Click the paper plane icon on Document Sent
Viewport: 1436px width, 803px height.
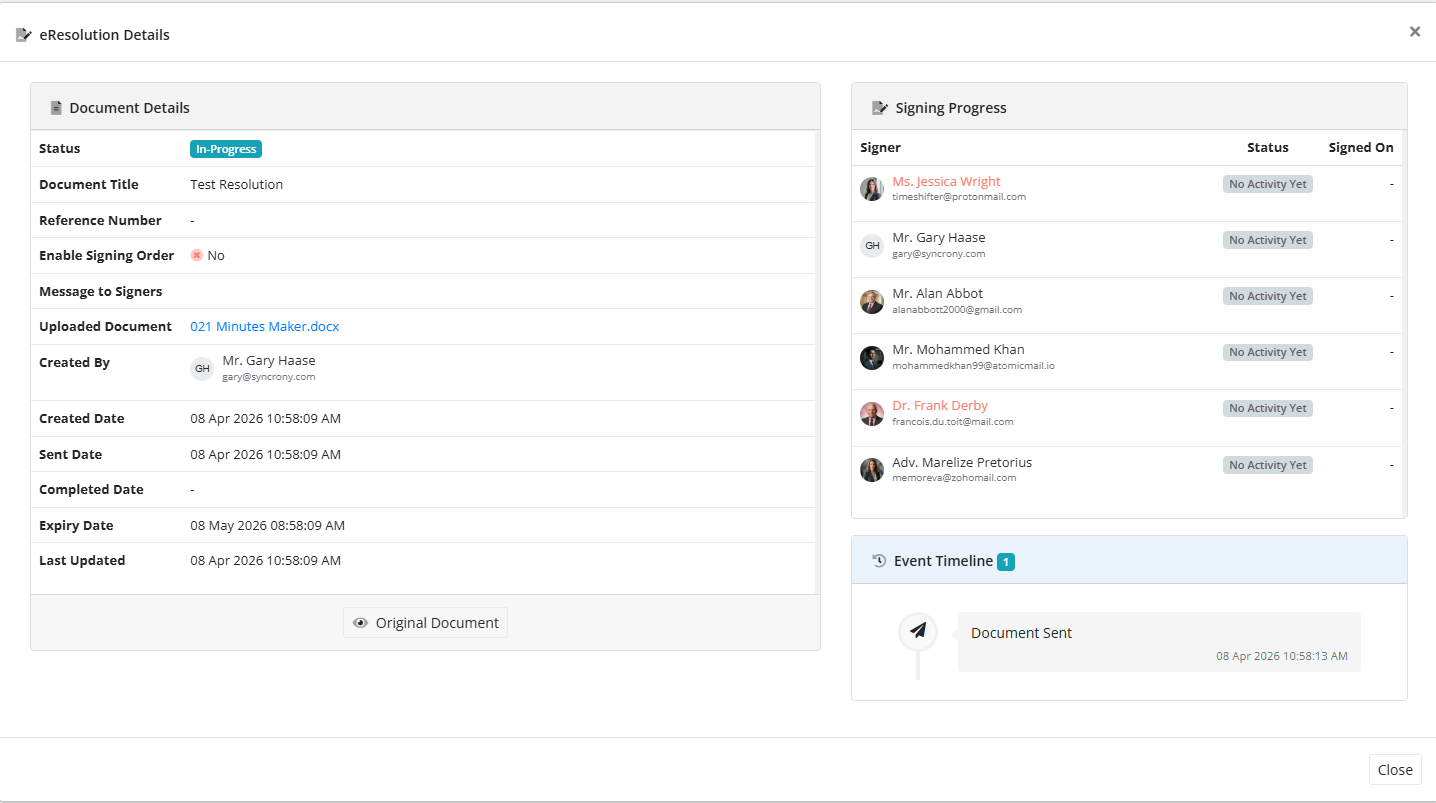coord(917,632)
